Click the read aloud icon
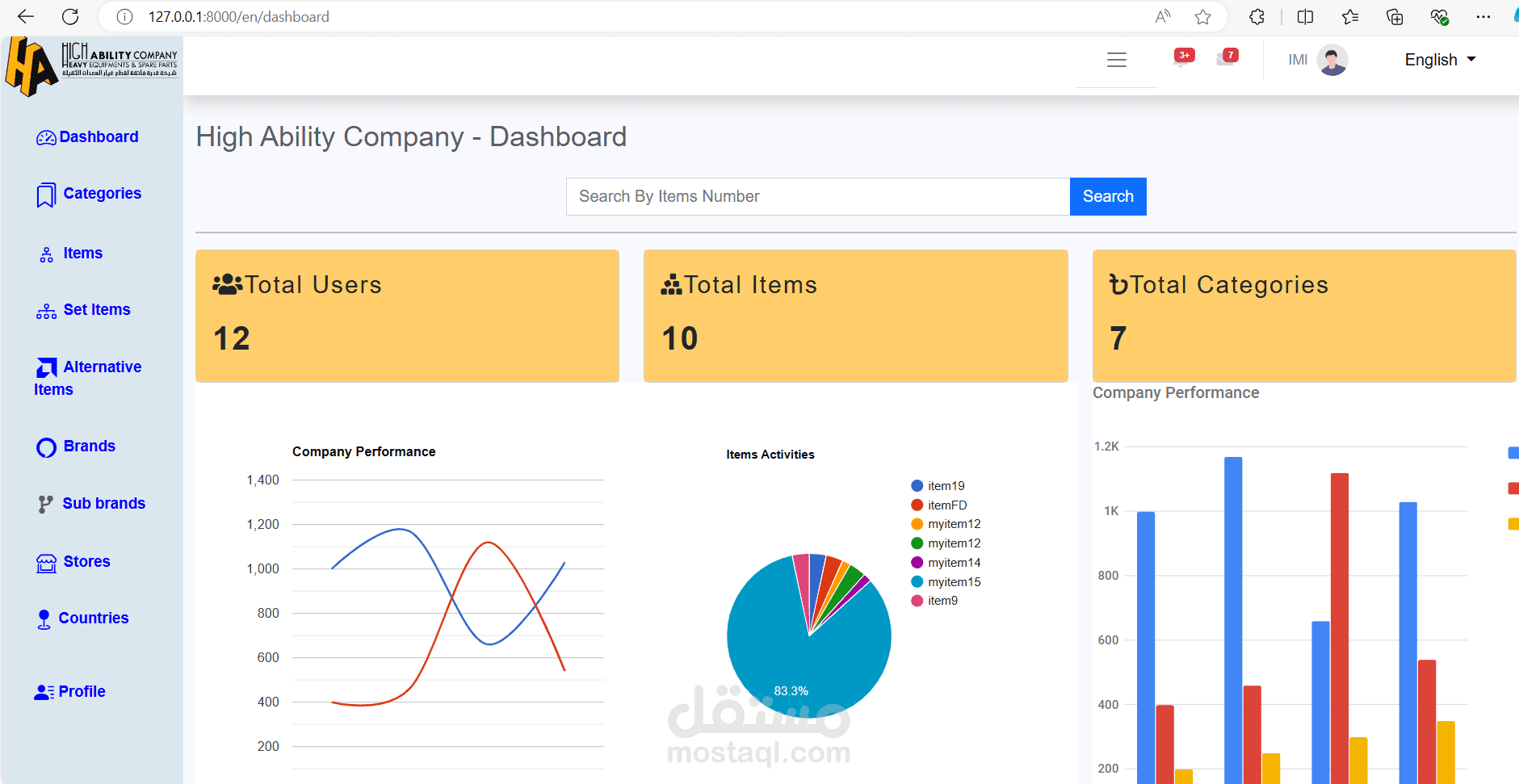This screenshot has height=784, width=1519. click(1163, 17)
